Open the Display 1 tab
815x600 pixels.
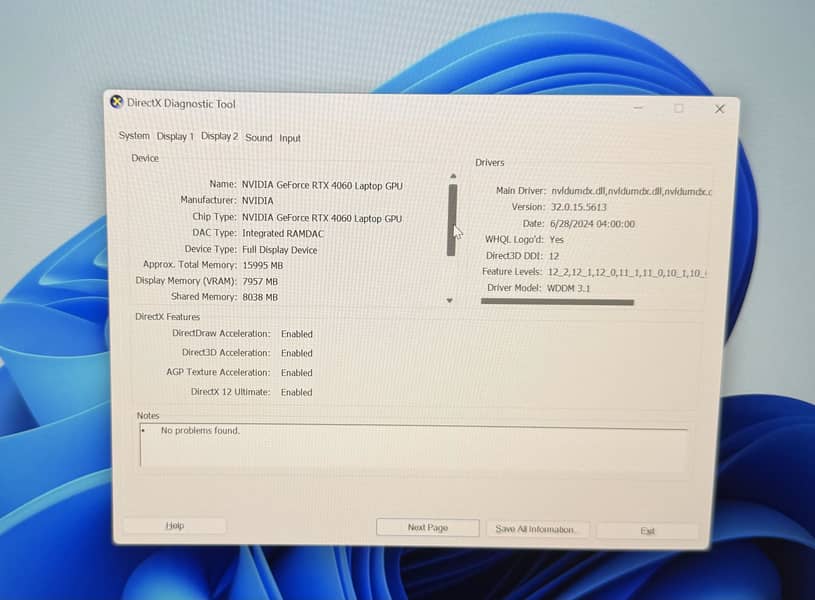[175, 136]
